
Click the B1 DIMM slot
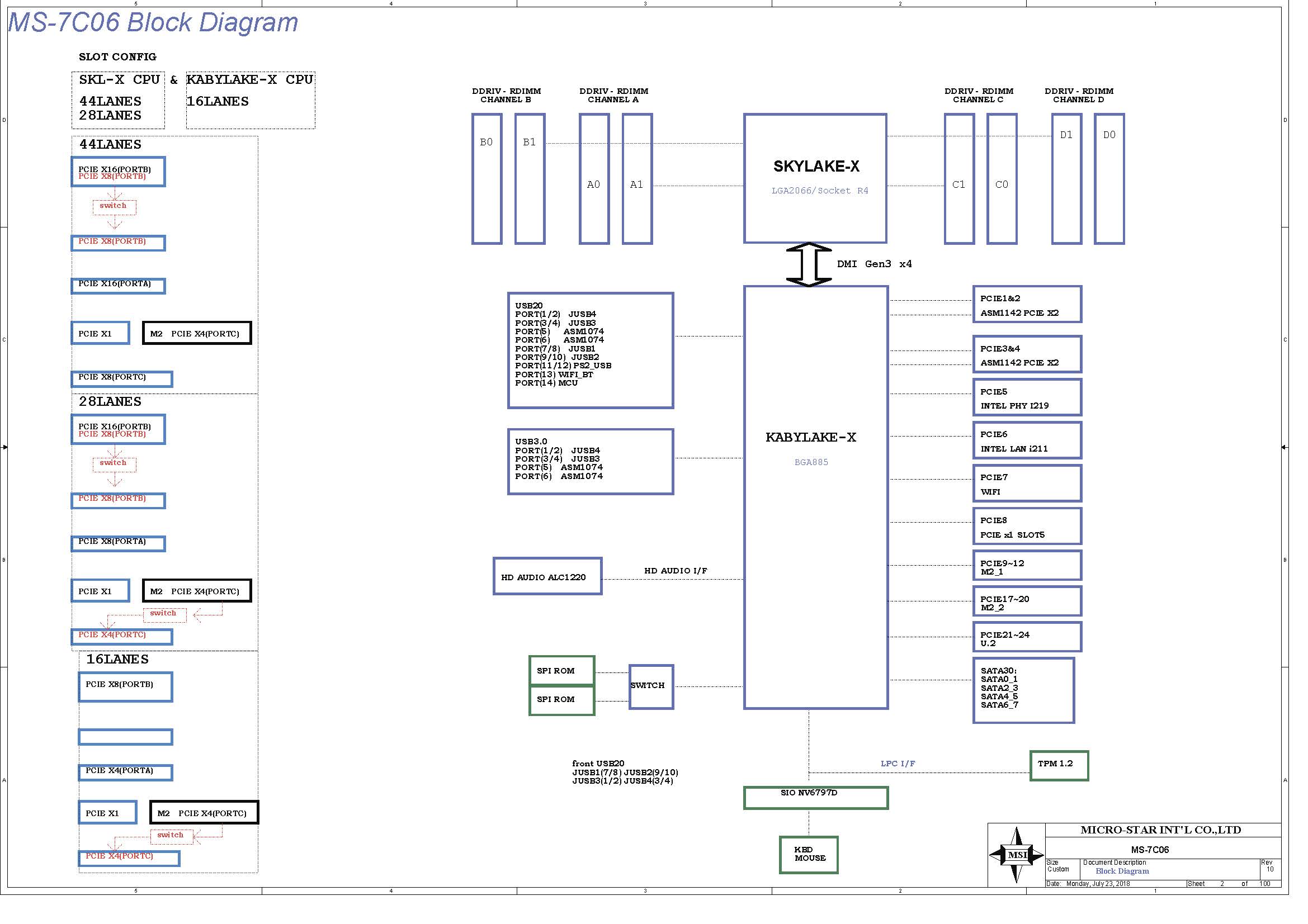(x=530, y=179)
